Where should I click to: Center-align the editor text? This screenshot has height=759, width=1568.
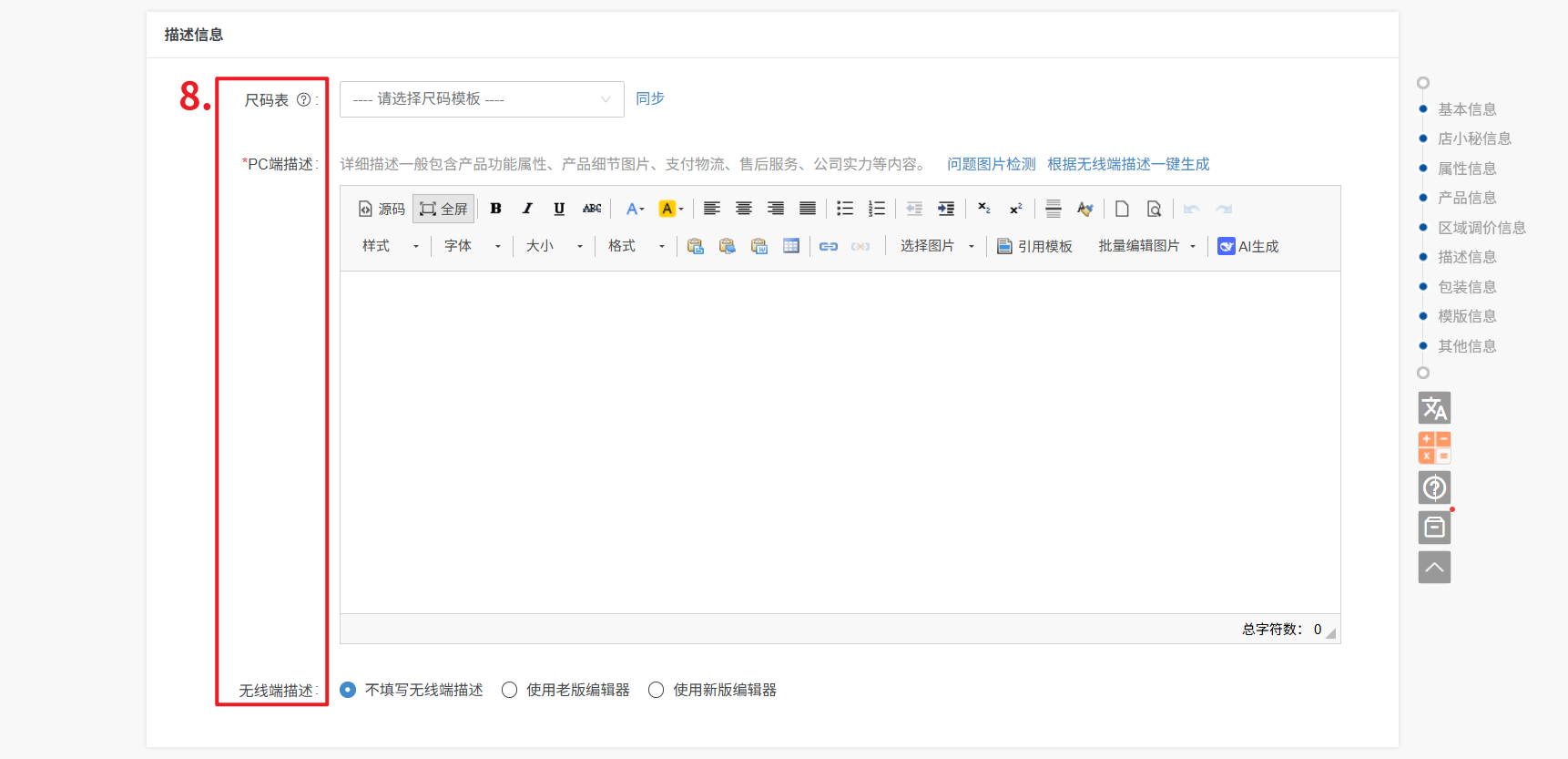[x=743, y=209]
